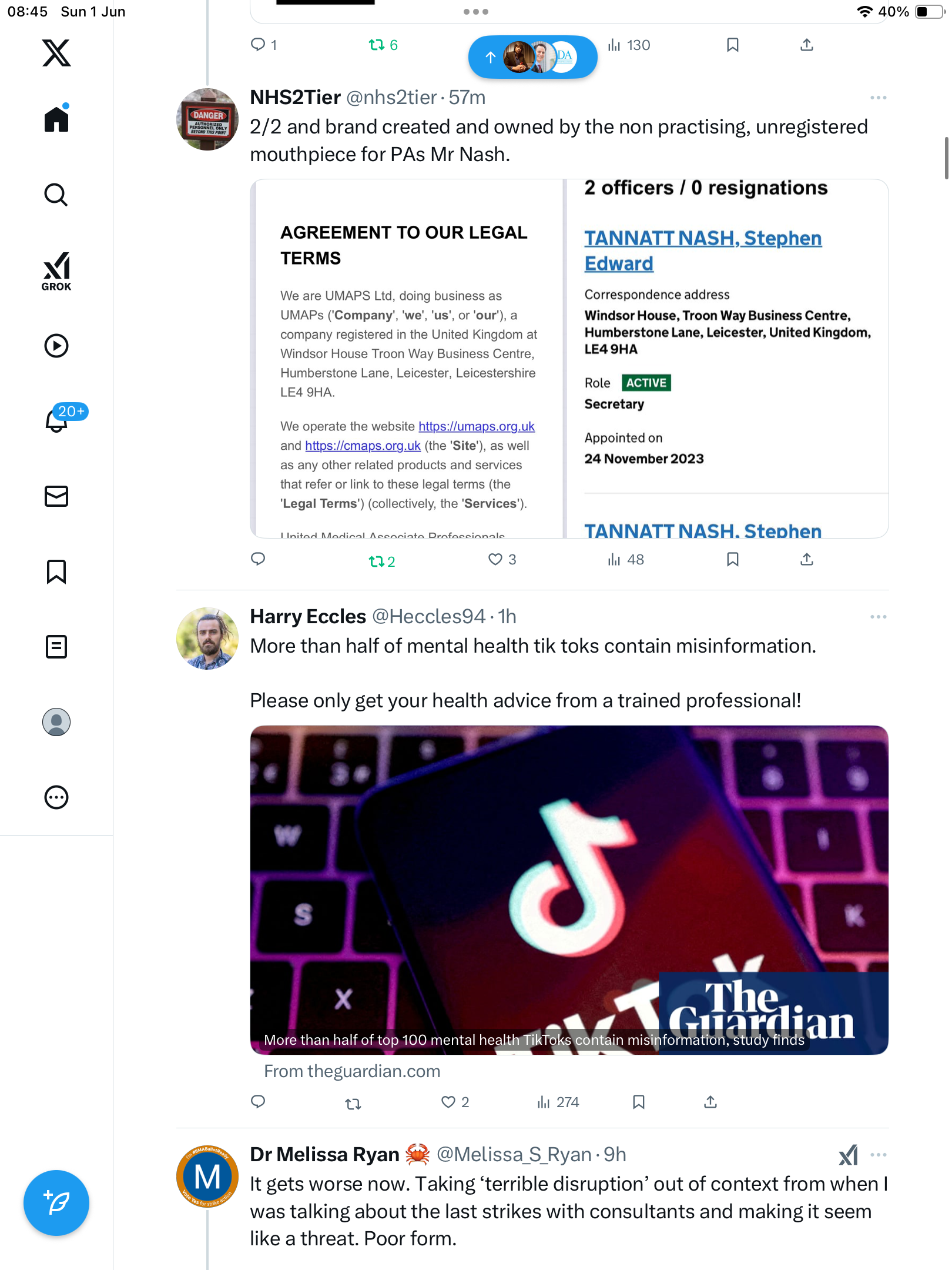
Task: Expand the More circle menu in the sidebar
Action: 56,797
